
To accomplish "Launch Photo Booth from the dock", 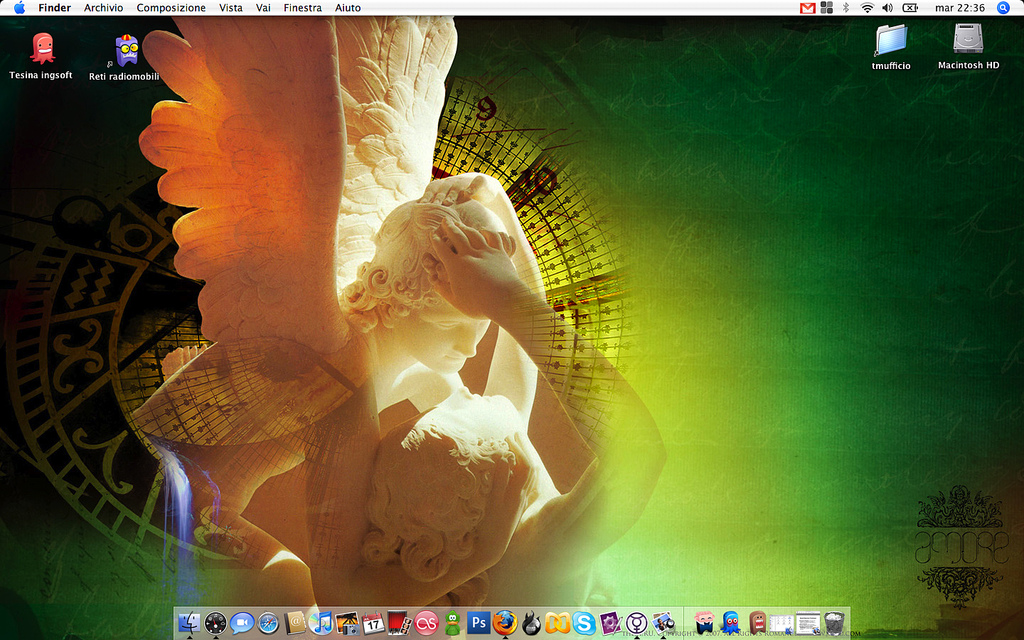I will [x=399, y=623].
